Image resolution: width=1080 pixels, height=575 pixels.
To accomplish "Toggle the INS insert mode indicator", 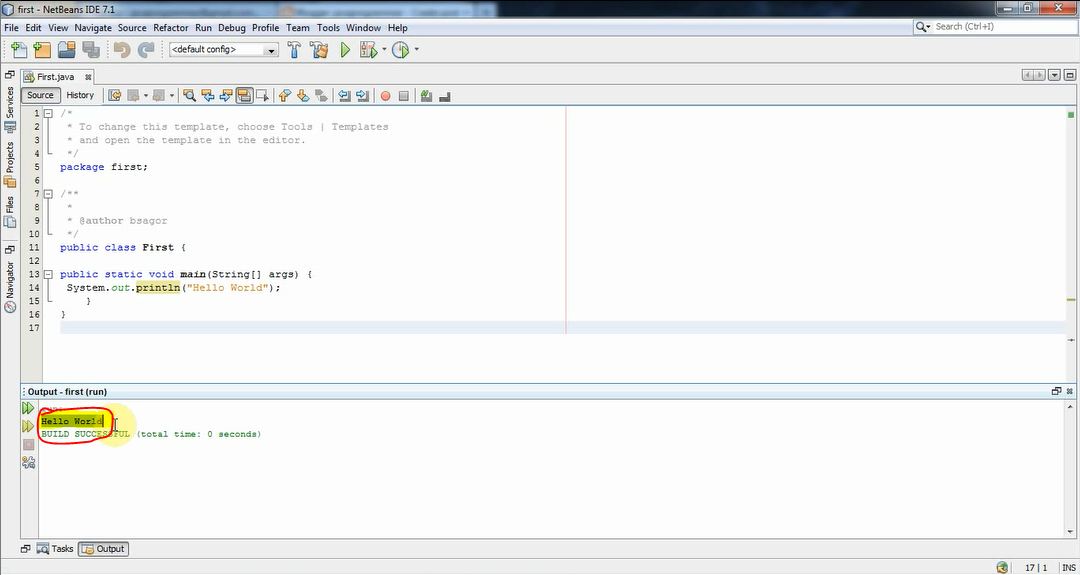I will (x=1069, y=567).
